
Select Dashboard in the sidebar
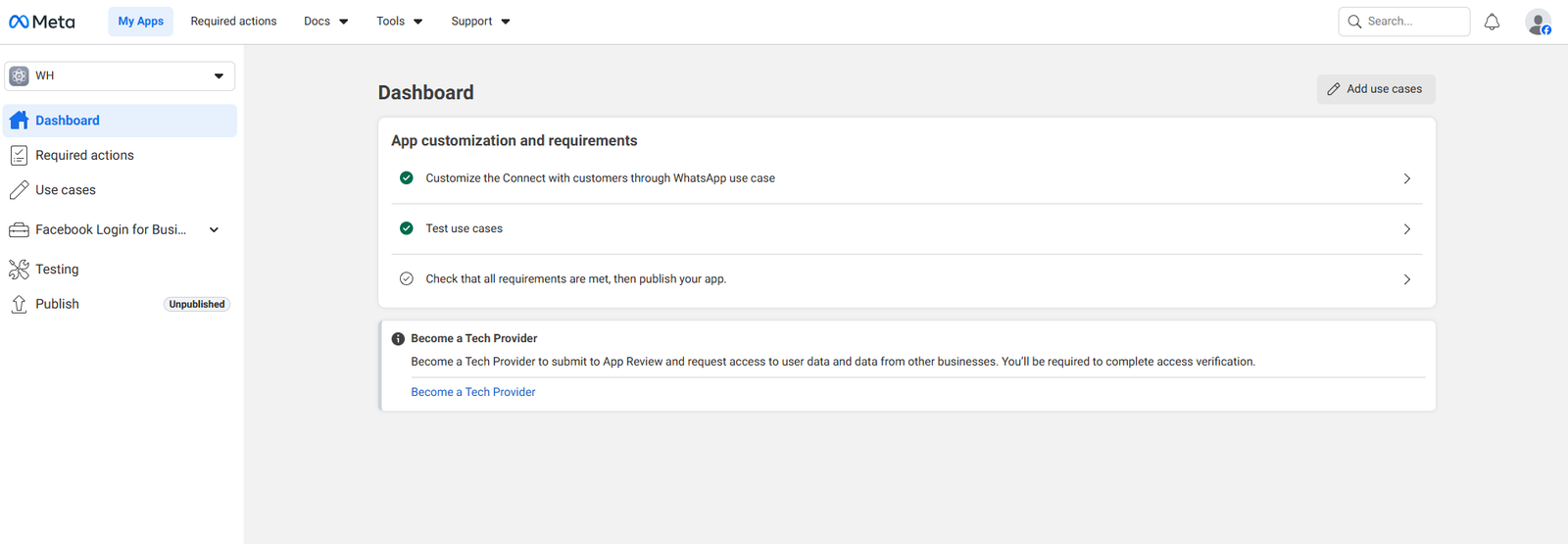(x=120, y=121)
